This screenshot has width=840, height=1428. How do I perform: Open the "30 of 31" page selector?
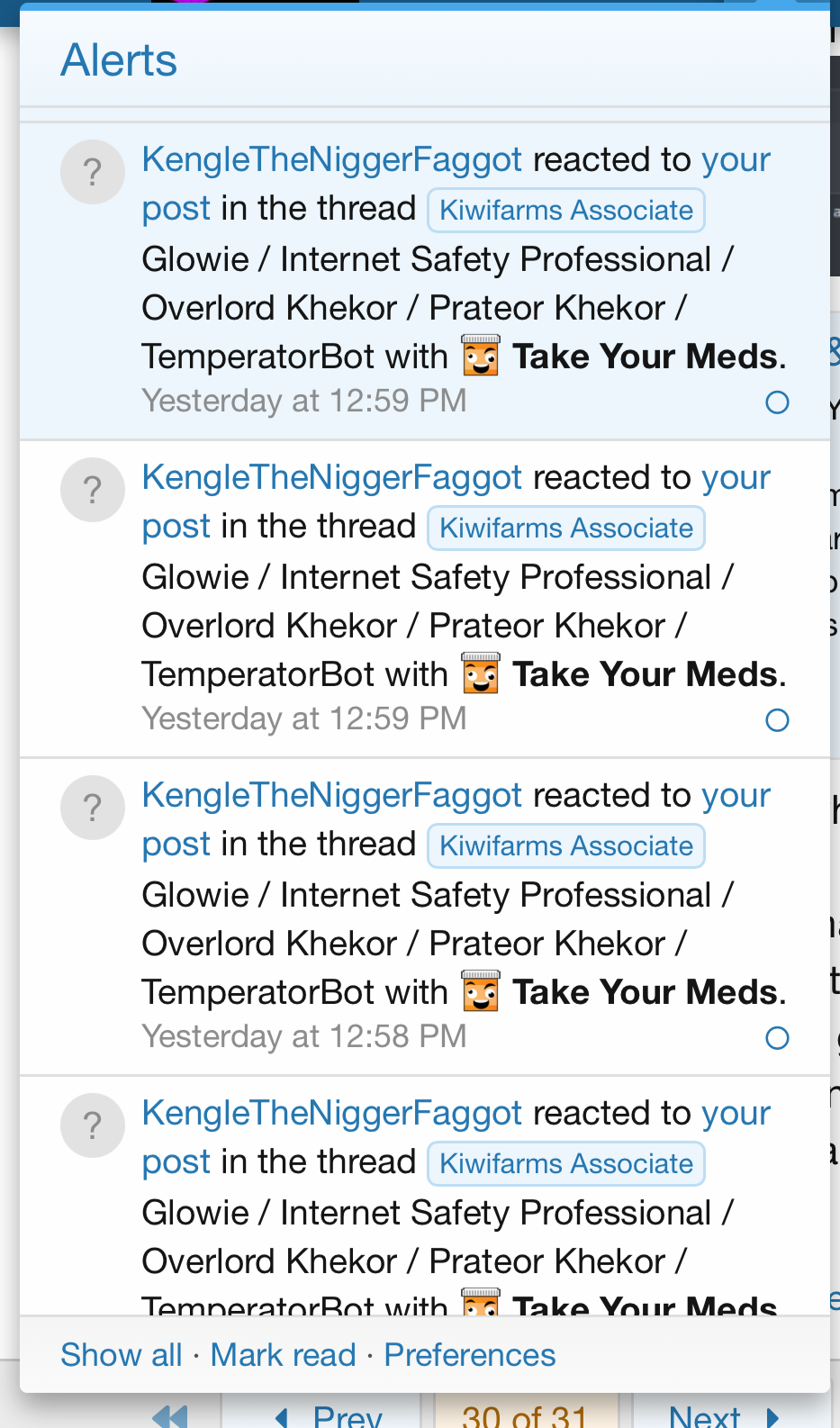tap(525, 1416)
